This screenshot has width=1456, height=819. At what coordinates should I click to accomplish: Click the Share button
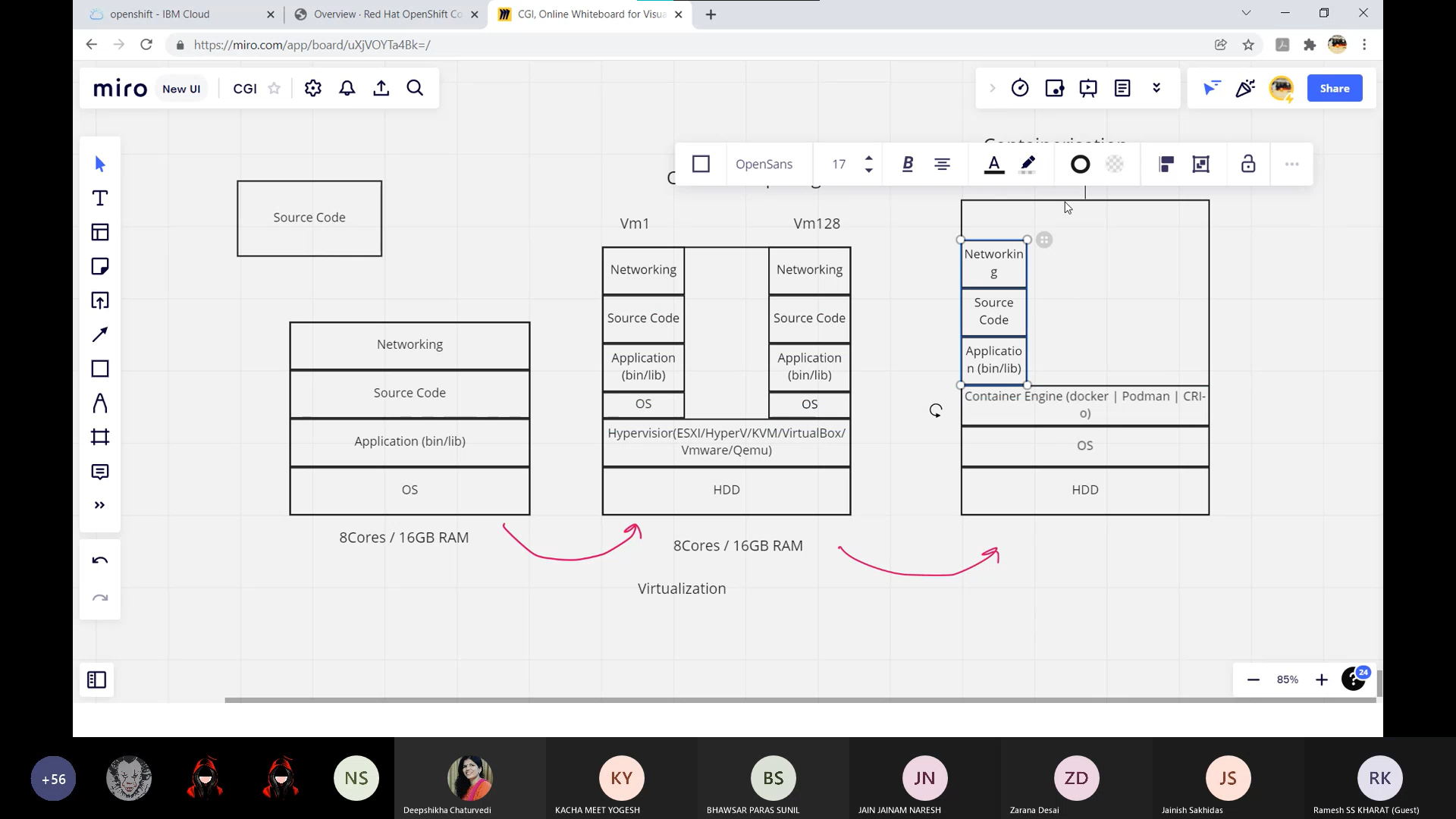click(1334, 88)
